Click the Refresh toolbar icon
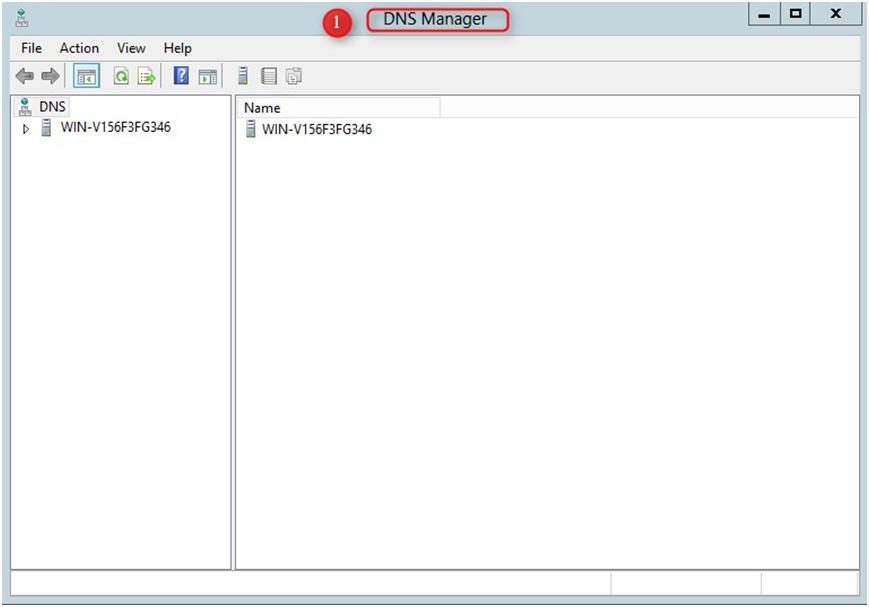869x607 pixels. click(x=121, y=76)
